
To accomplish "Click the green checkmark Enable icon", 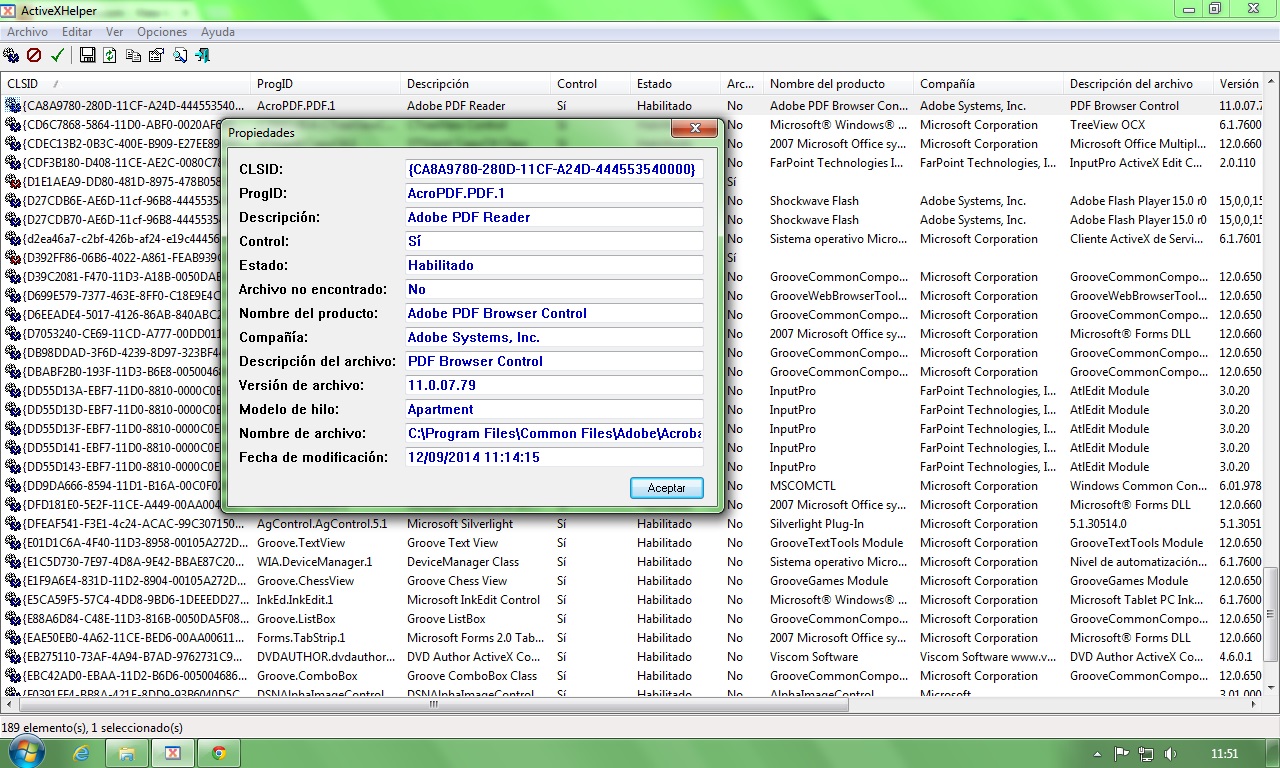I will coord(57,56).
